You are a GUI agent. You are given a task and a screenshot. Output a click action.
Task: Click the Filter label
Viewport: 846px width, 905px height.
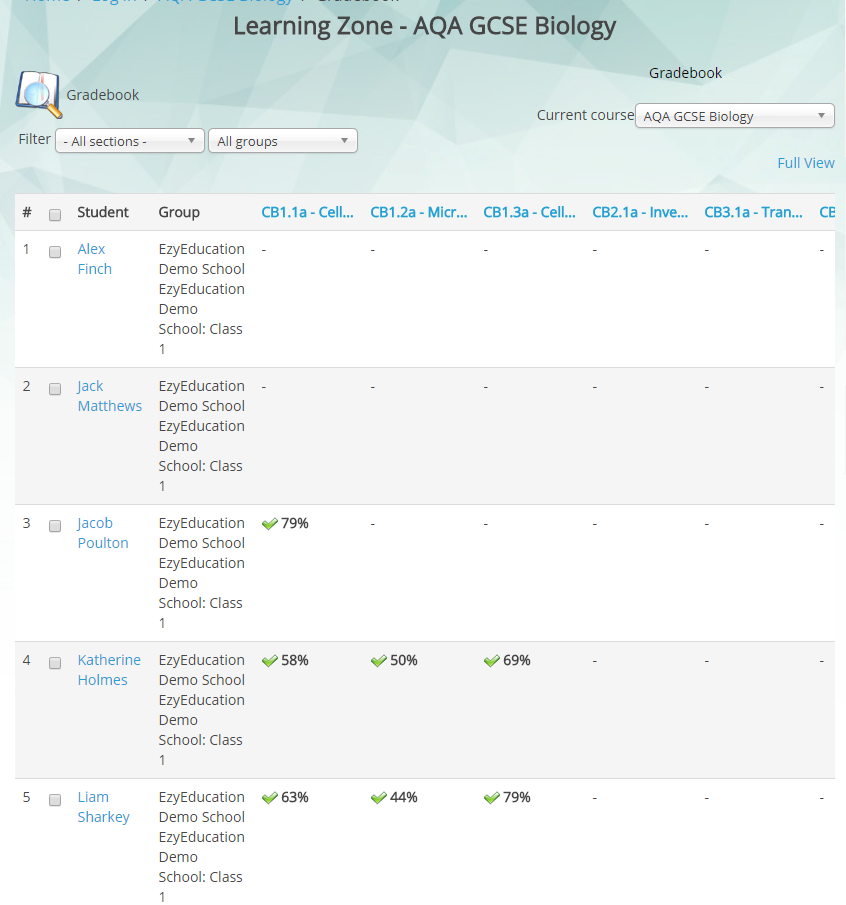pyautogui.click(x=35, y=139)
